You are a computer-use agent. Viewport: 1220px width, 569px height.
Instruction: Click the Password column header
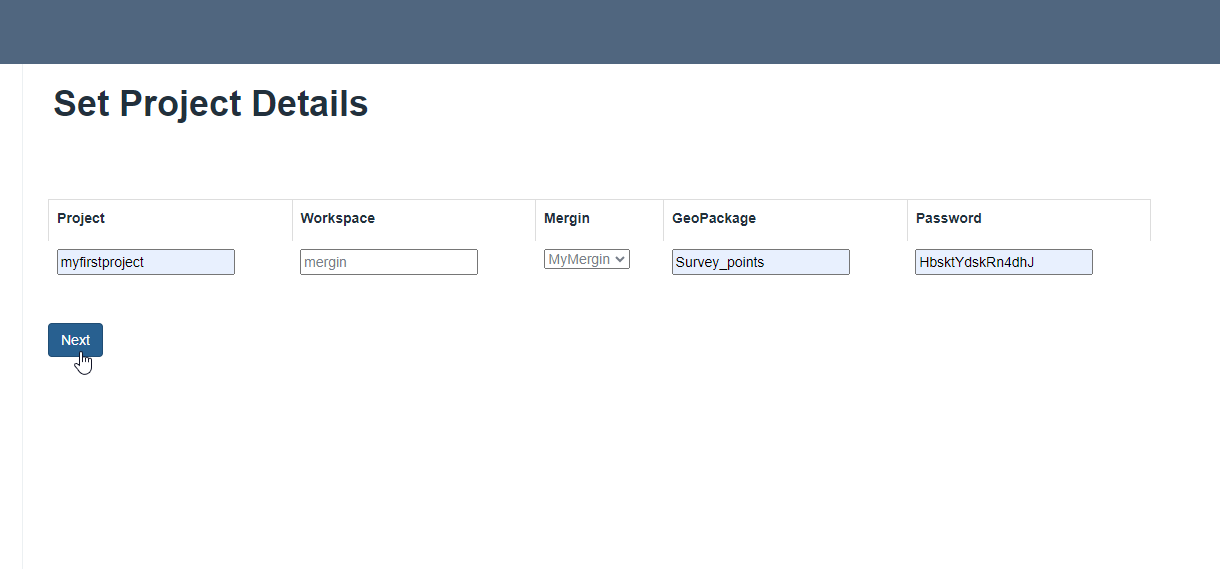click(949, 218)
